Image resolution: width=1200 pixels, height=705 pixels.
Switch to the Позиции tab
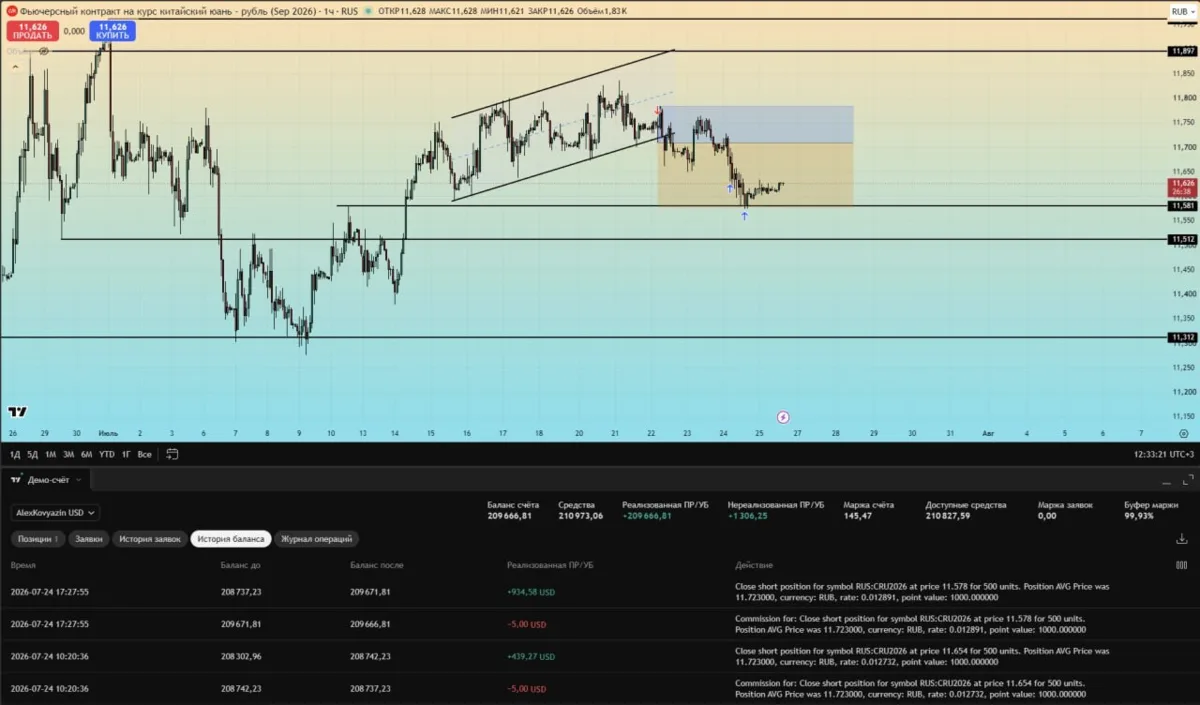tap(38, 539)
